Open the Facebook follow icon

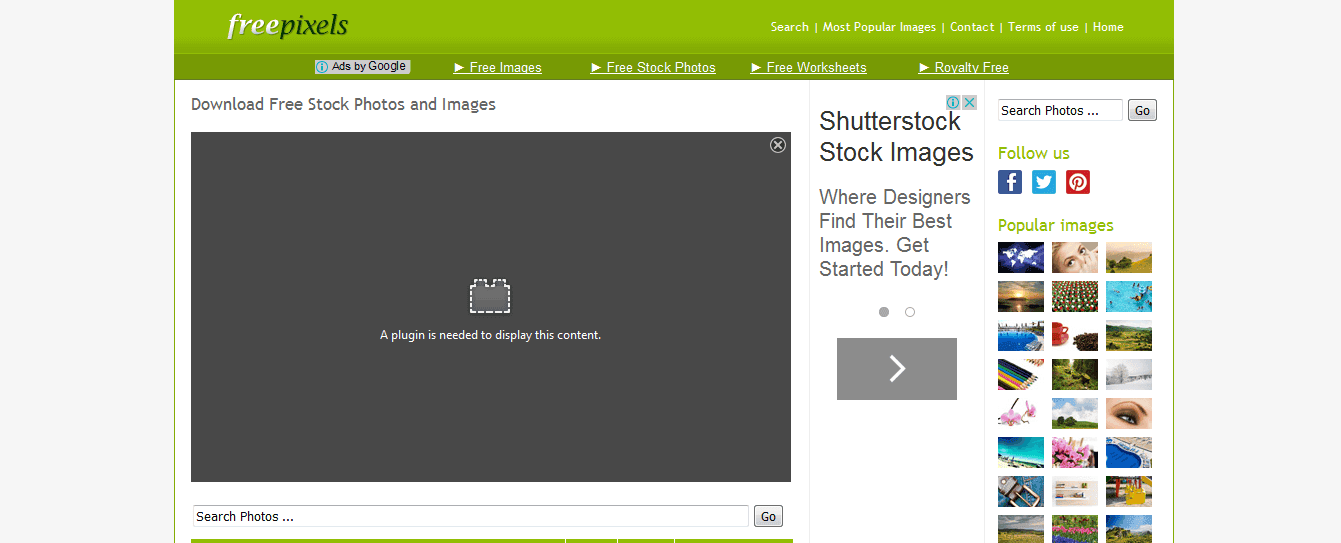coord(1010,182)
